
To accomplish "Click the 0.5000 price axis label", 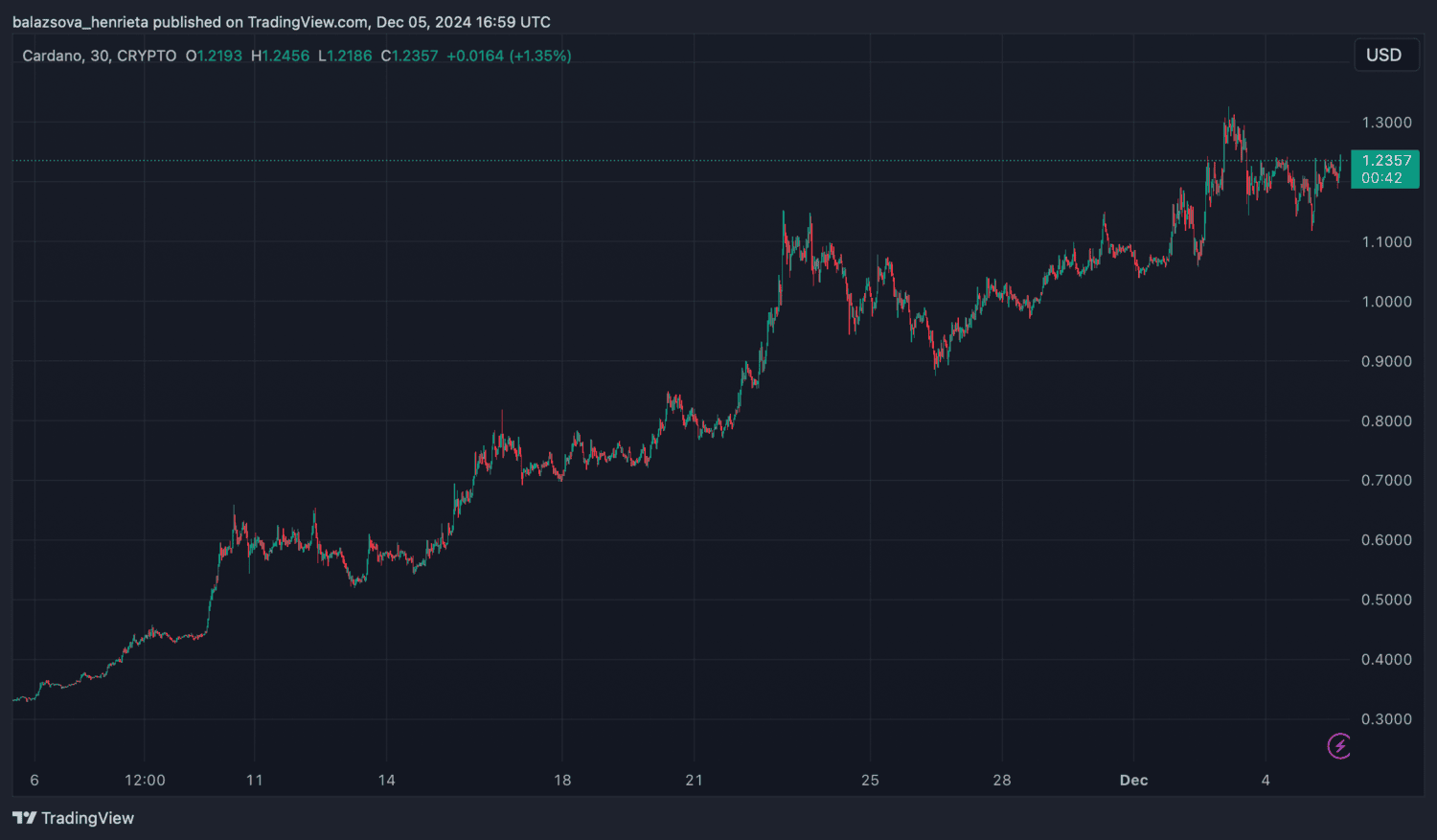I will [1386, 600].
